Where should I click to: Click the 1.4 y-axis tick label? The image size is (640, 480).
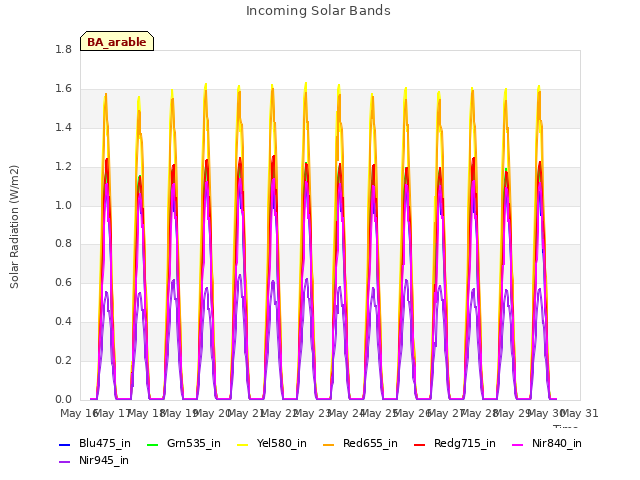(x=63, y=128)
